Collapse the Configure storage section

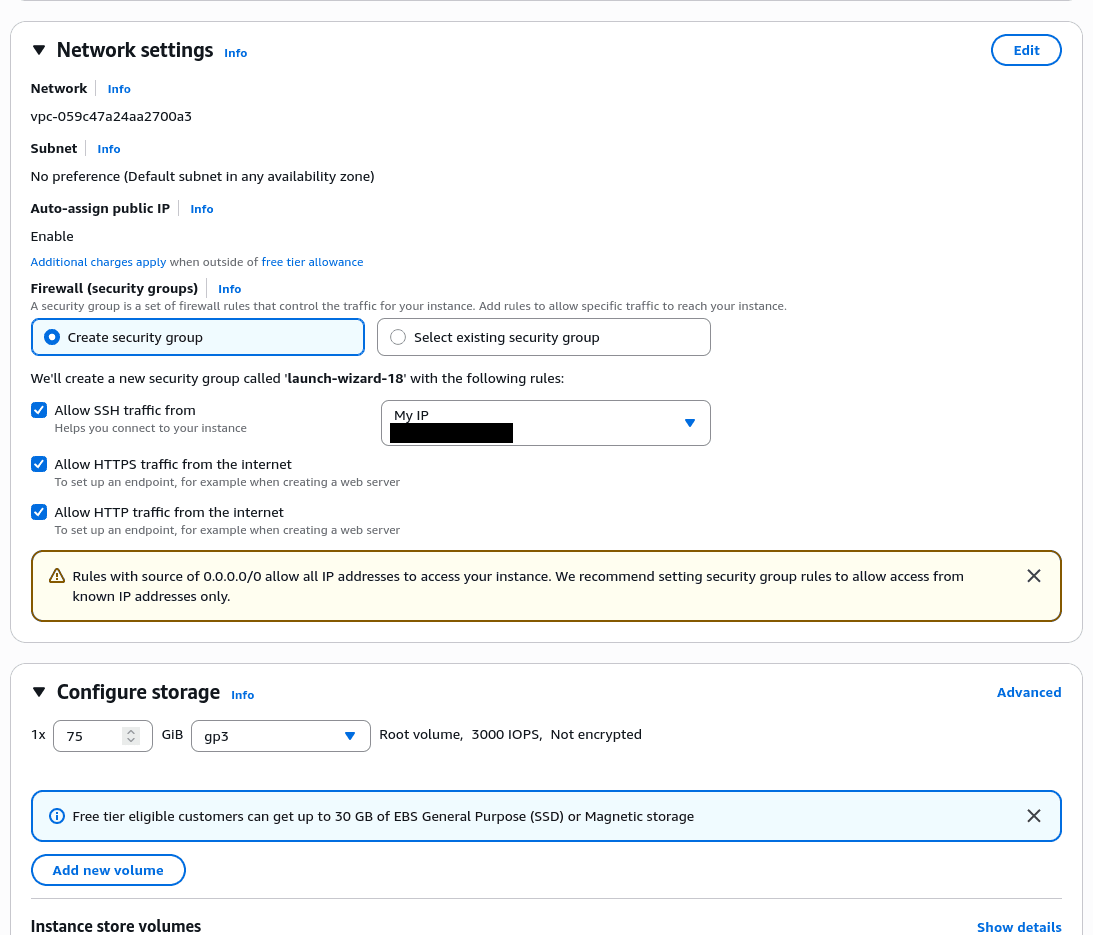[38, 691]
